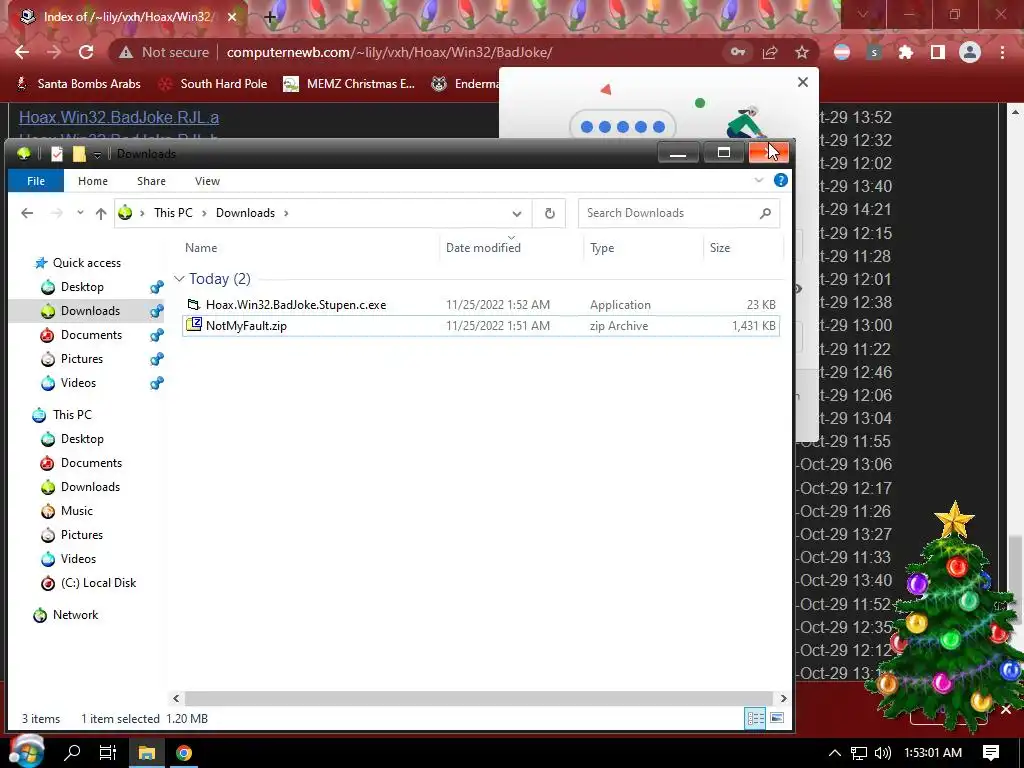Open (C:) Local Disk in sidebar

(x=98, y=583)
